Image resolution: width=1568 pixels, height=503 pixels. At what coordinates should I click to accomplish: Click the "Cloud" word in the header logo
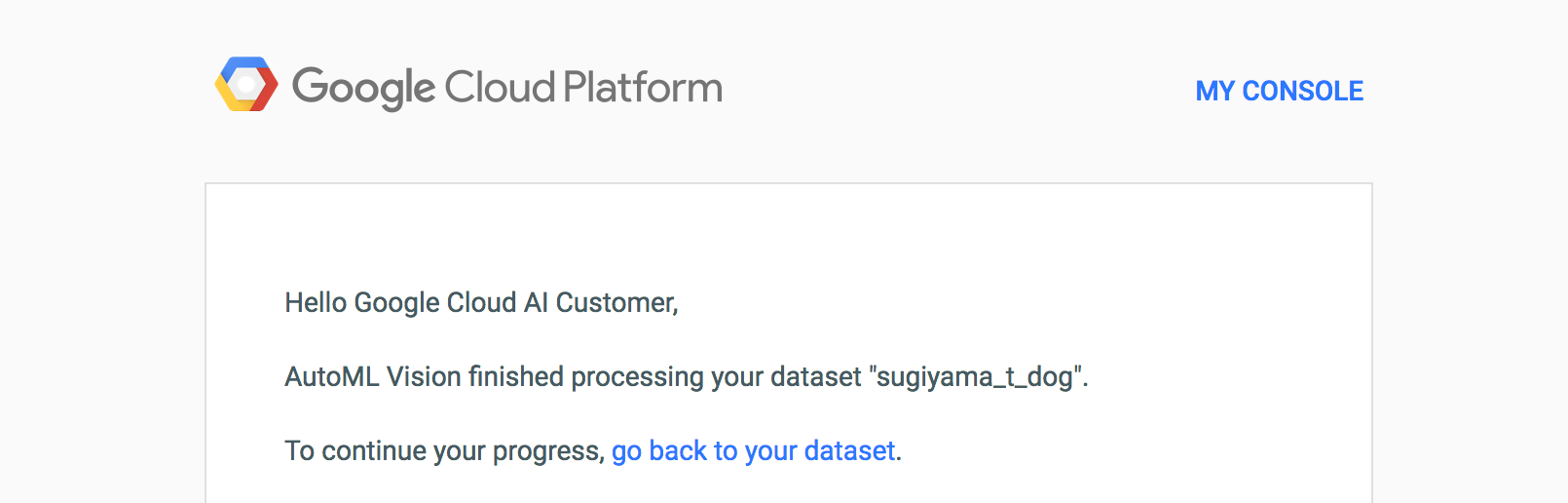500,88
